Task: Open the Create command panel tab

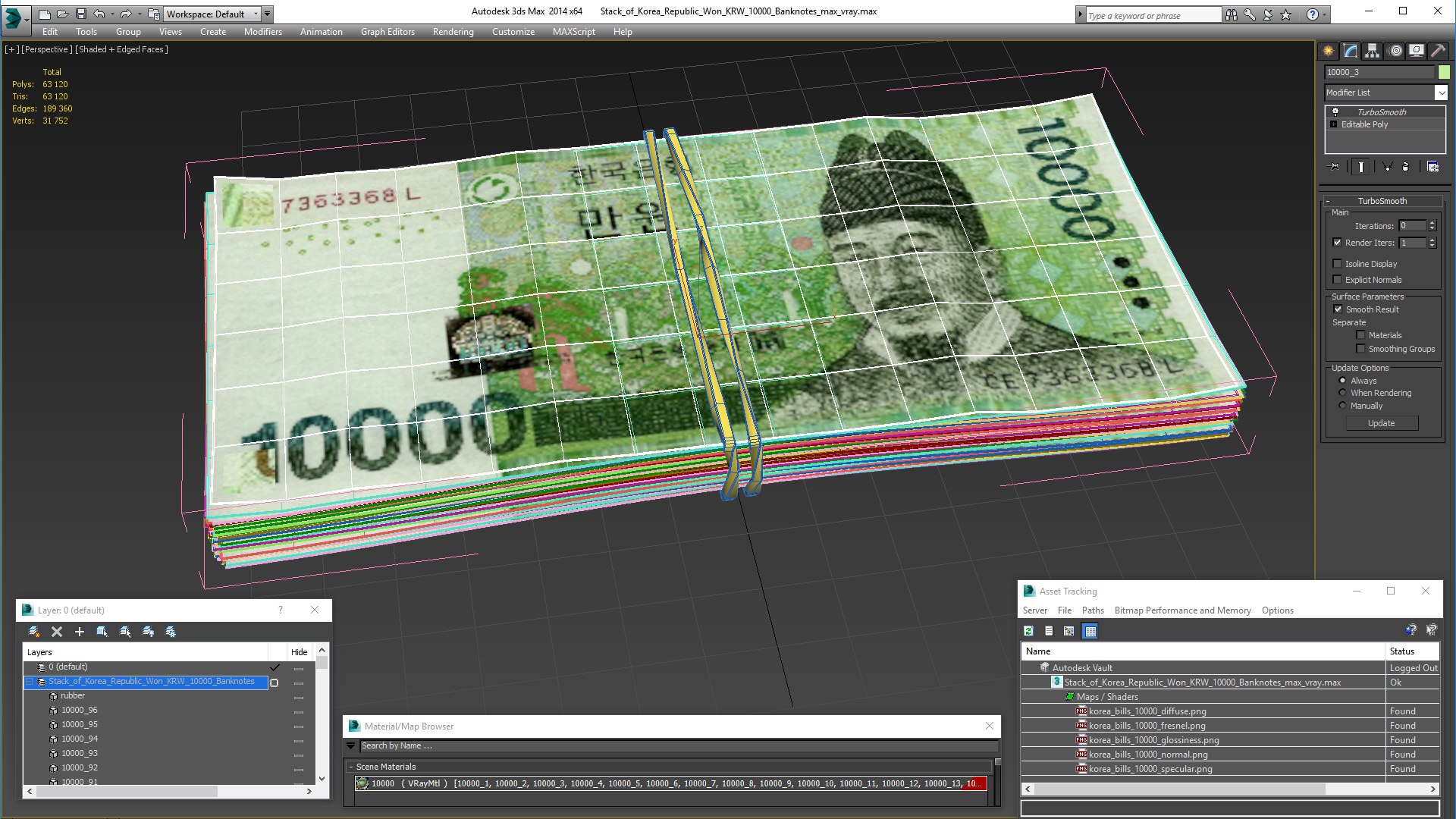Action: click(x=1329, y=51)
